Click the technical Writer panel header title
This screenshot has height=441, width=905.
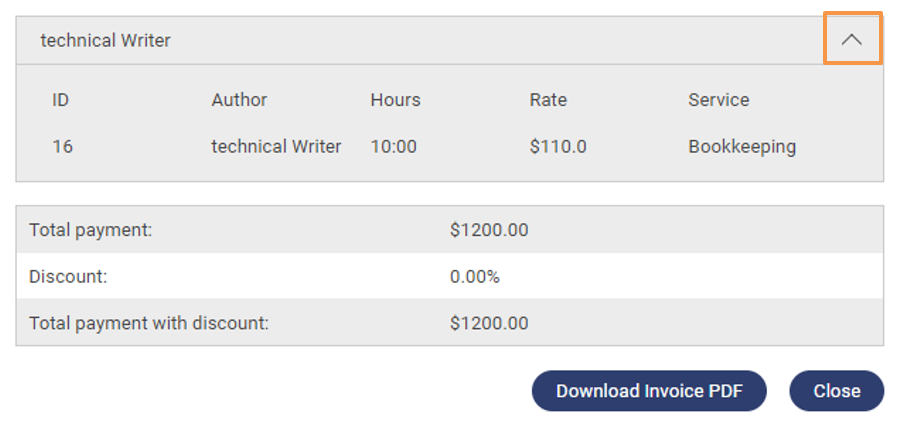coord(105,41)
